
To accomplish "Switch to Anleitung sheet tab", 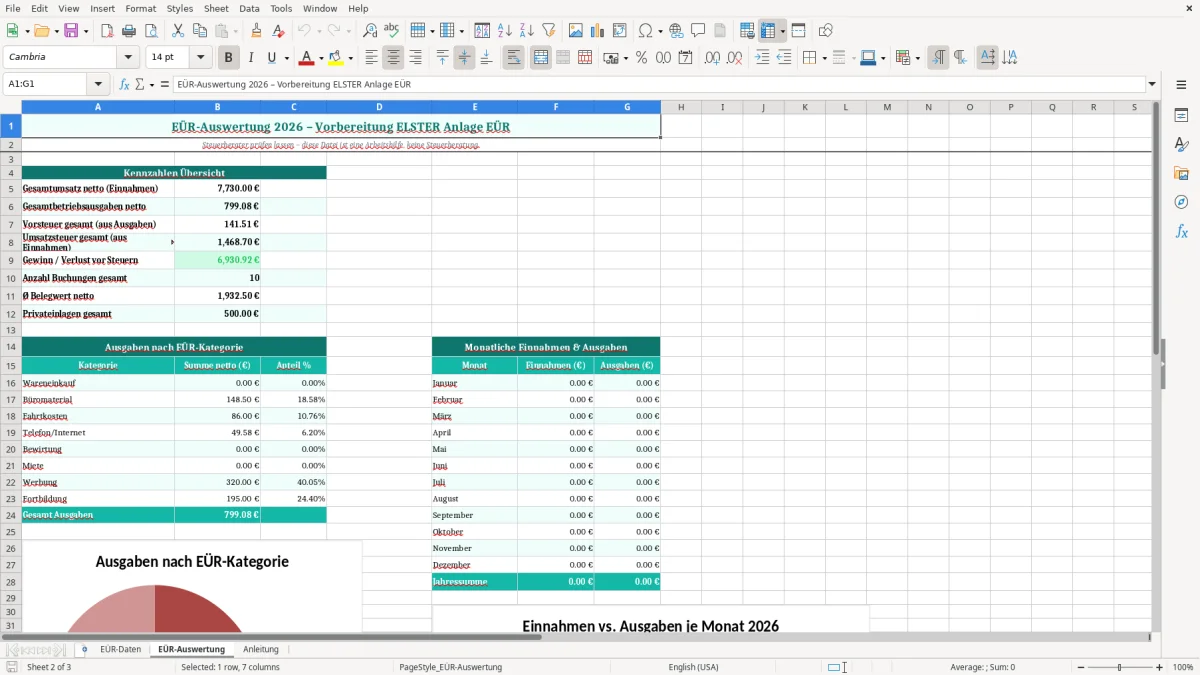I will [261, 649].
